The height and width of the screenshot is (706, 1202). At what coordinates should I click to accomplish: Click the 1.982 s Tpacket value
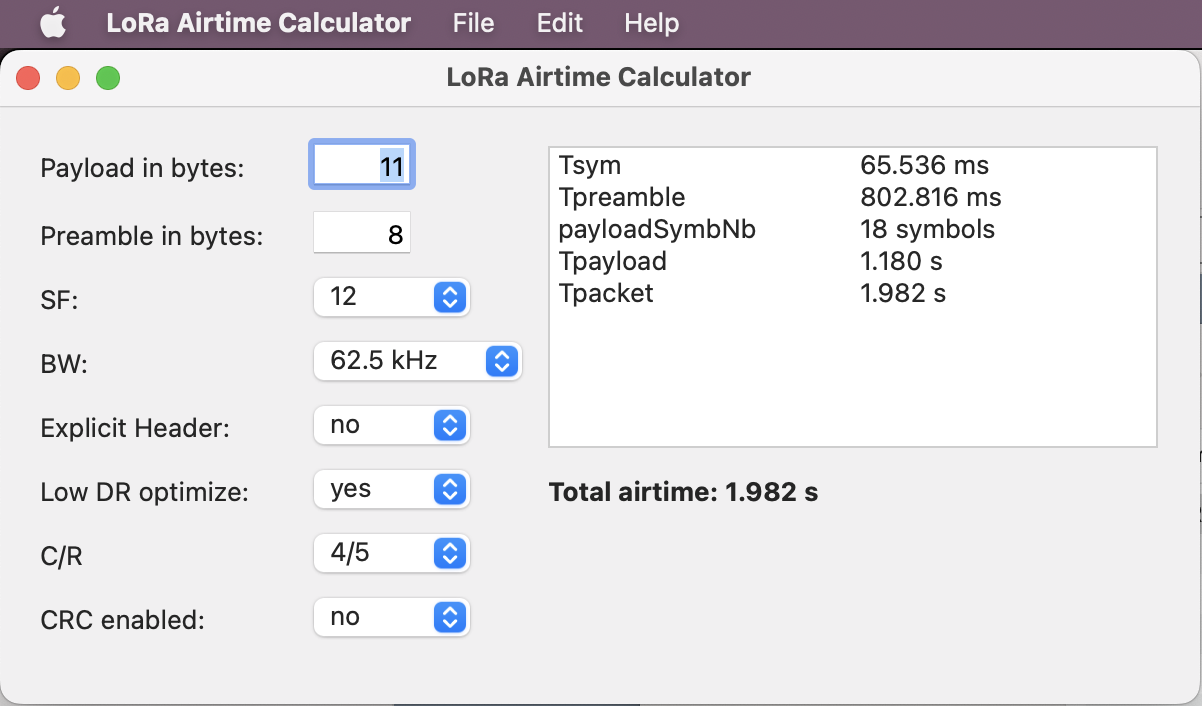903,293
